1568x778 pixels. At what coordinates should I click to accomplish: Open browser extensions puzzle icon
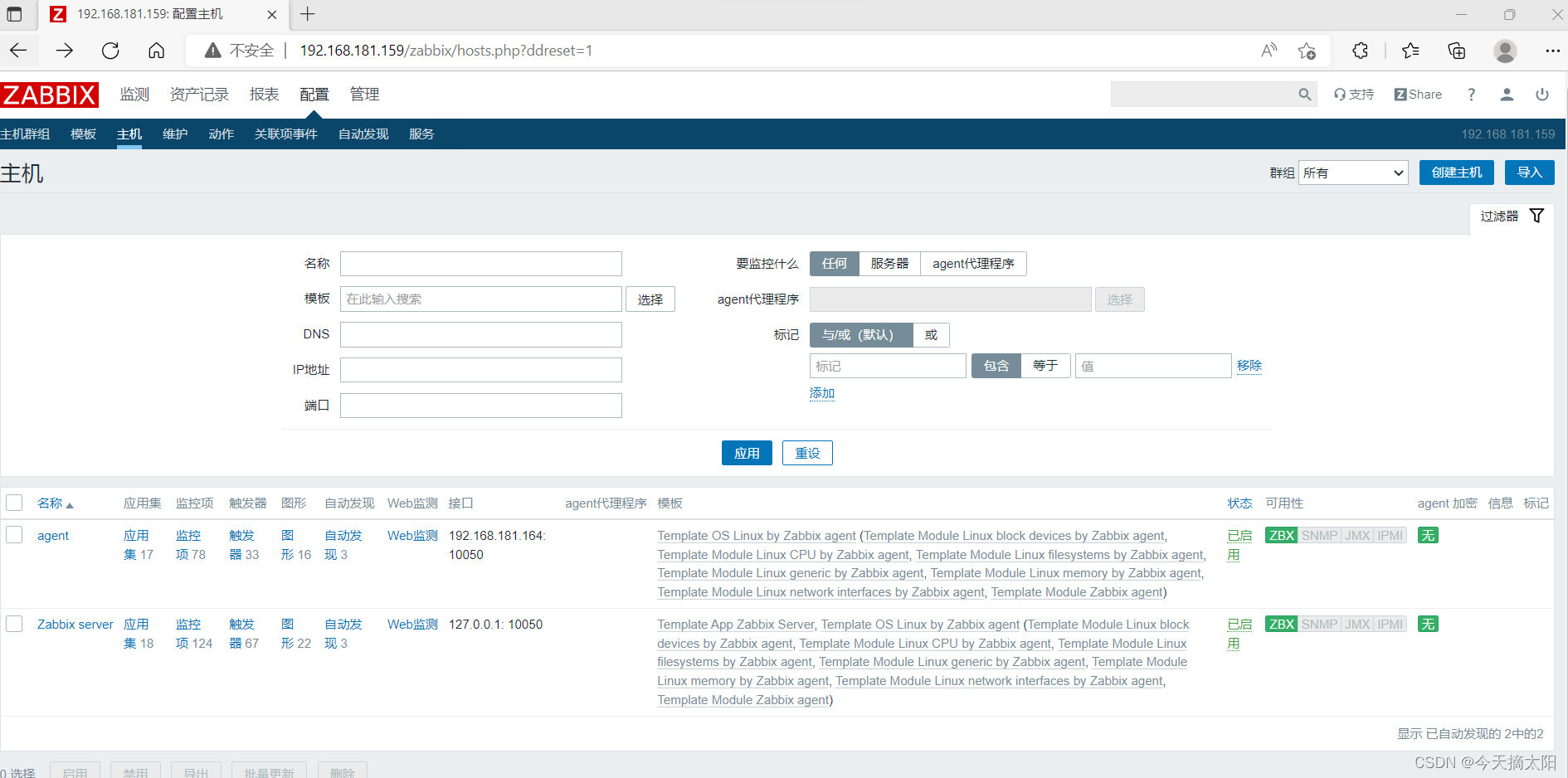coord(1361,51)
